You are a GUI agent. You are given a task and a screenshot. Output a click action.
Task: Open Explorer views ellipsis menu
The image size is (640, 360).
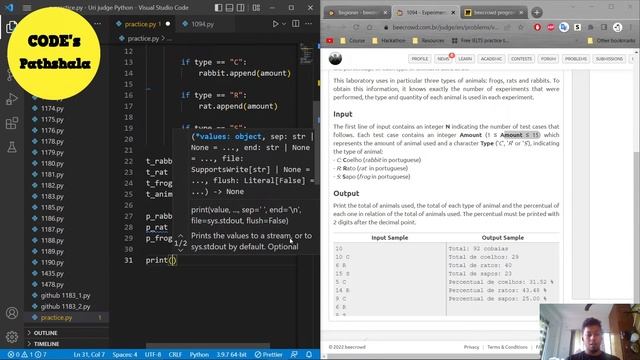[98, 24]
